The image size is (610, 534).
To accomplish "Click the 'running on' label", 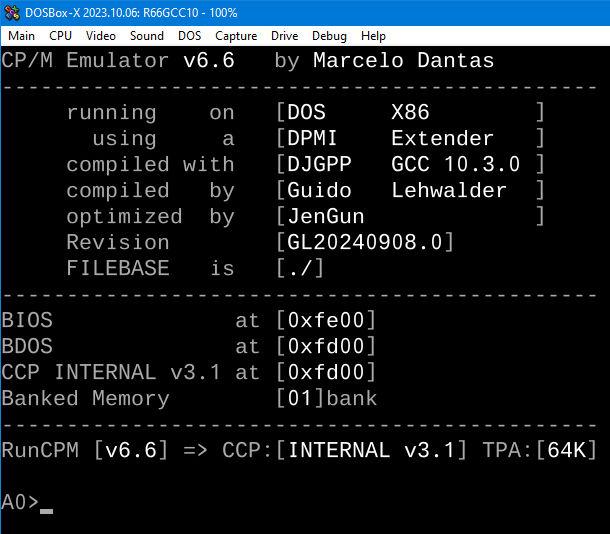I will coord(151,113).
